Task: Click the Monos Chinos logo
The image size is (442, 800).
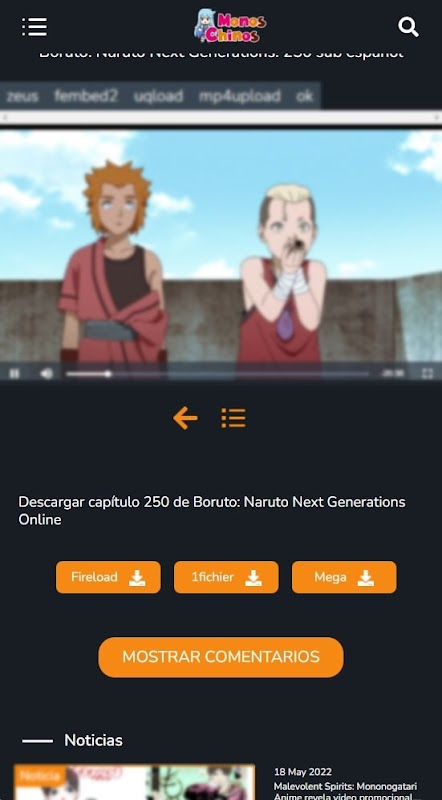Action: click(230, 26)
